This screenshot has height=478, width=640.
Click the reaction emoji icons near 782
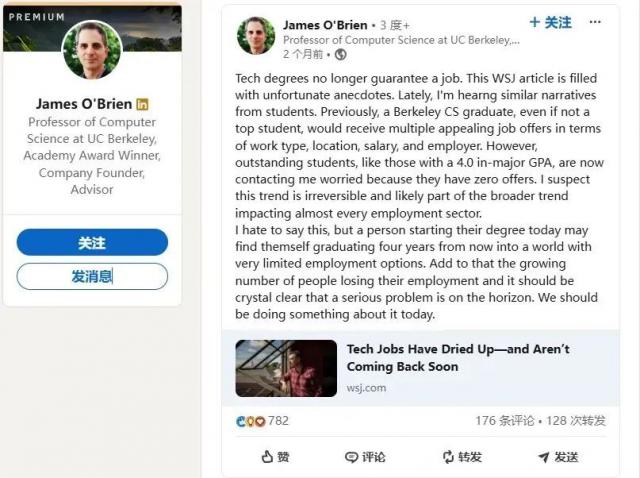pos(250,421)
